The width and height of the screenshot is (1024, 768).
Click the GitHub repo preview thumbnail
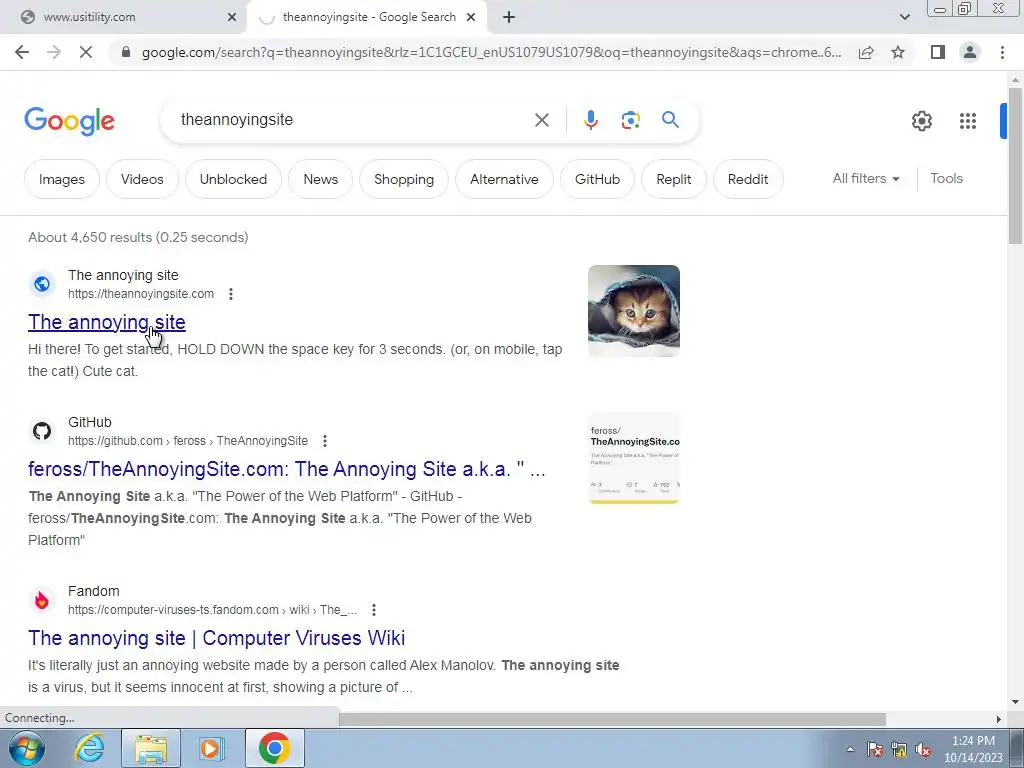pos(633,458)
